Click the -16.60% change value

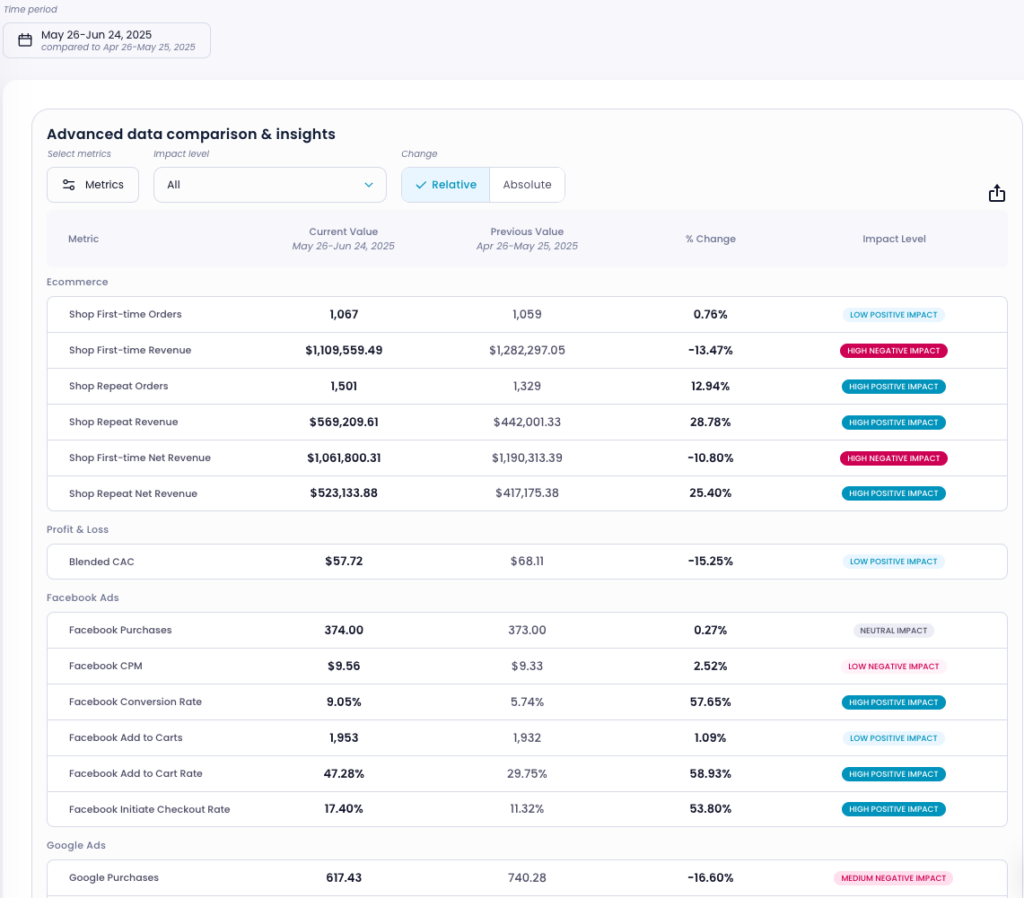coord(711,878)
